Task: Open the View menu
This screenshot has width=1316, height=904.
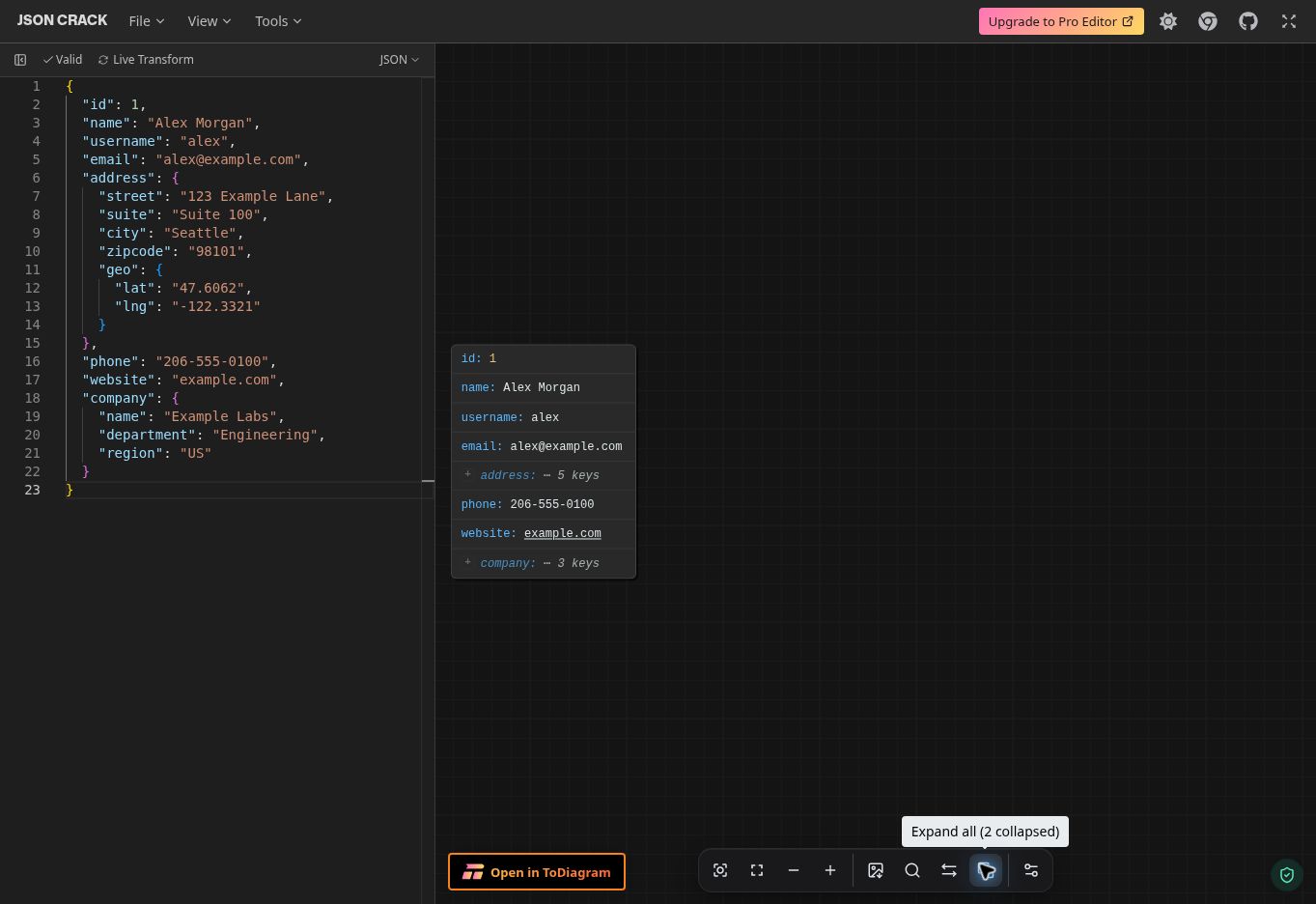Action: [210, 21]
